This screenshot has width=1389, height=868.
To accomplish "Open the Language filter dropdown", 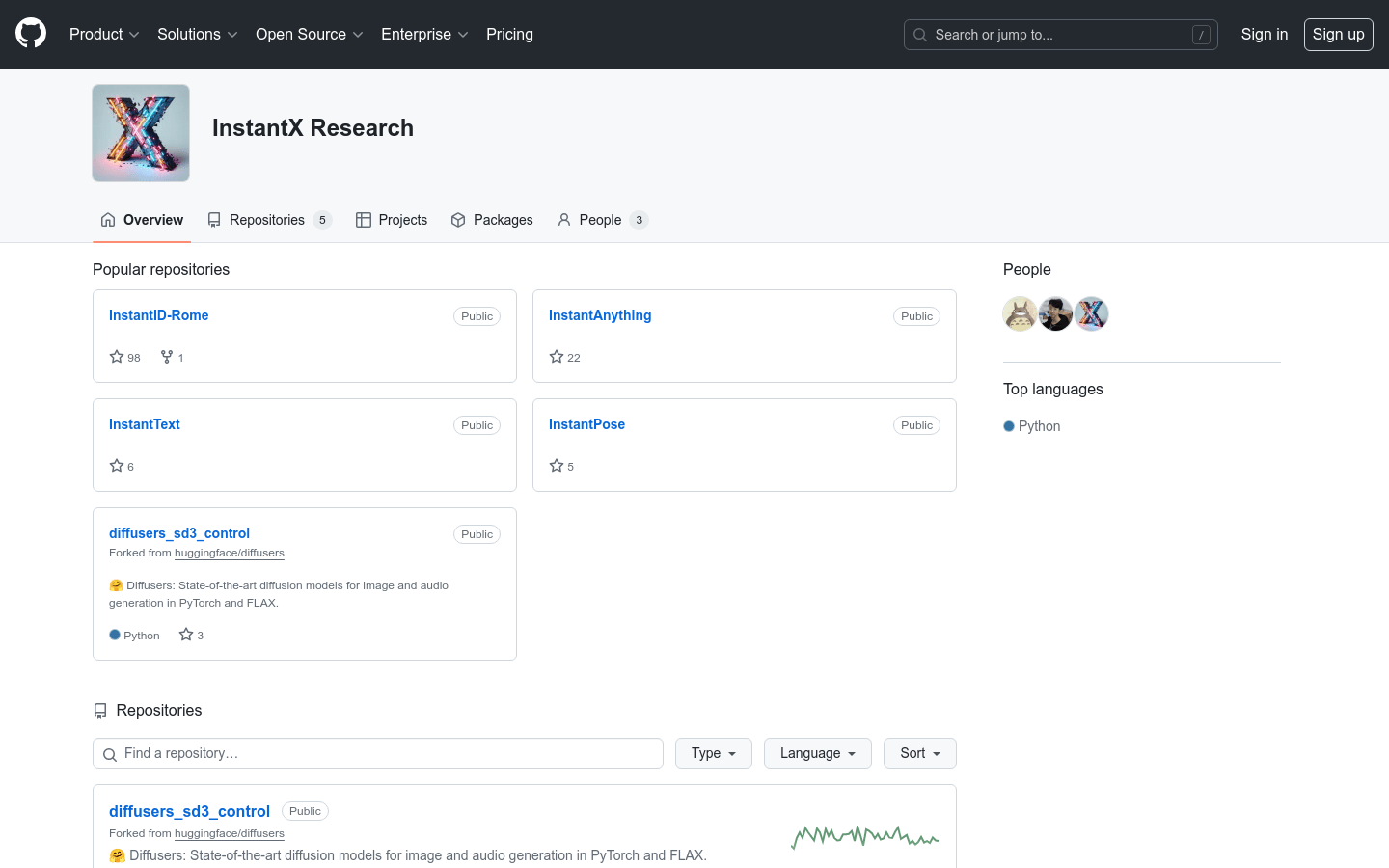I will point(818,753).
